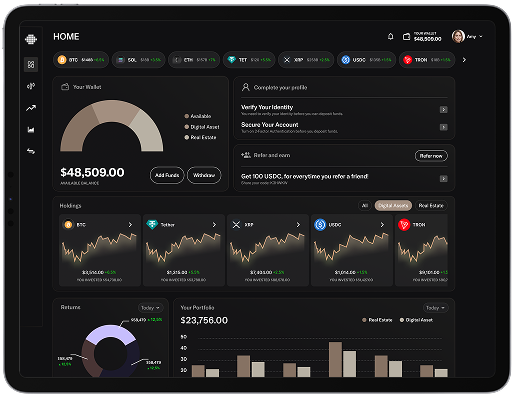The height and width of the screenshot is (399, 515).
Task: Click the XRP coin icon in Holdings
Action: [236, 225]
